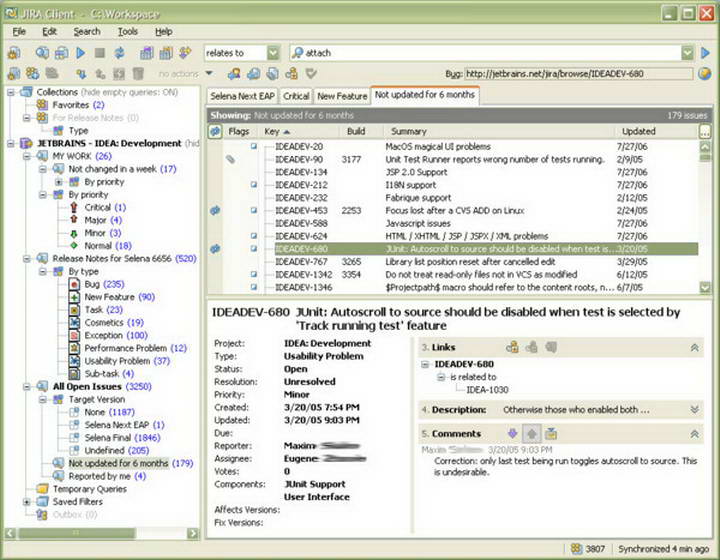Collapse the 'is related to' link node
The image size is (720, 560).
441,377
